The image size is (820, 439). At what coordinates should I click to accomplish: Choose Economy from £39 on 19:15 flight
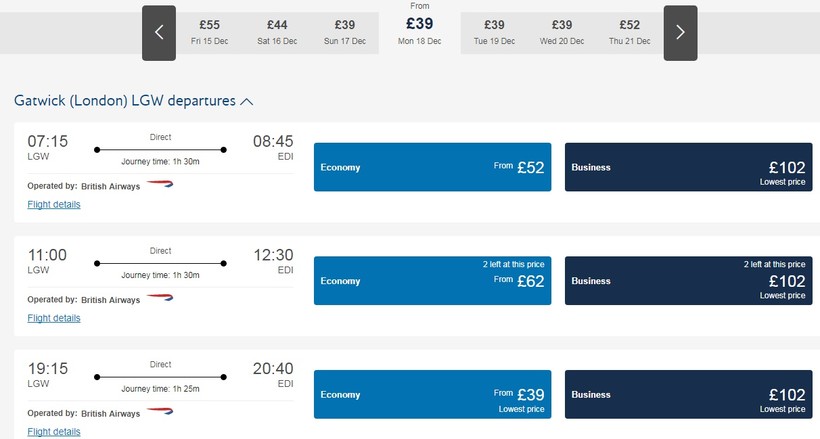432,394
